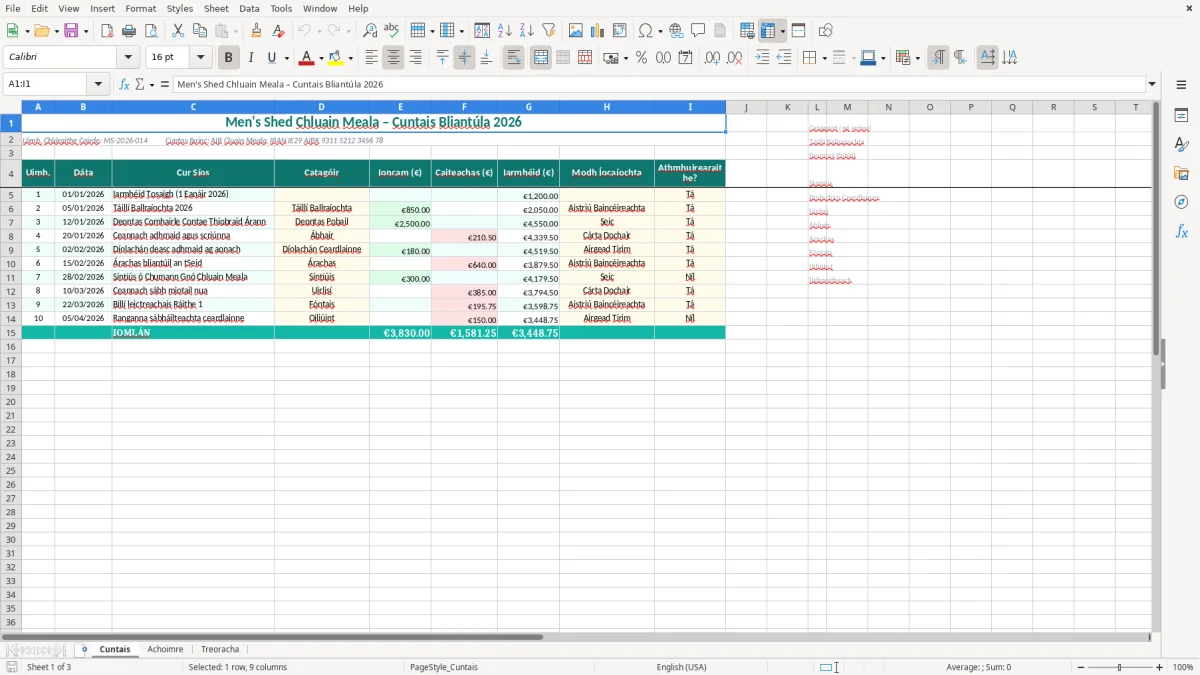Viewport: 1200px width, 675px height.
Task: Click the Print Preview icon
Action: [151, 31]
